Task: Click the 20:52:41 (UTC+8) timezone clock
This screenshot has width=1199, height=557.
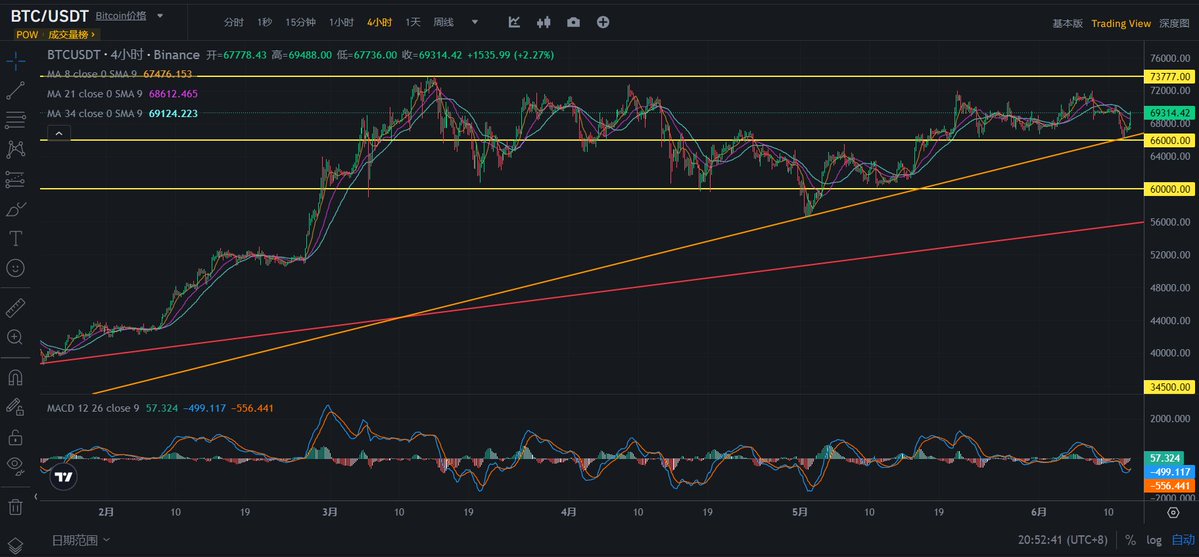Action: tap(1063, 539)
